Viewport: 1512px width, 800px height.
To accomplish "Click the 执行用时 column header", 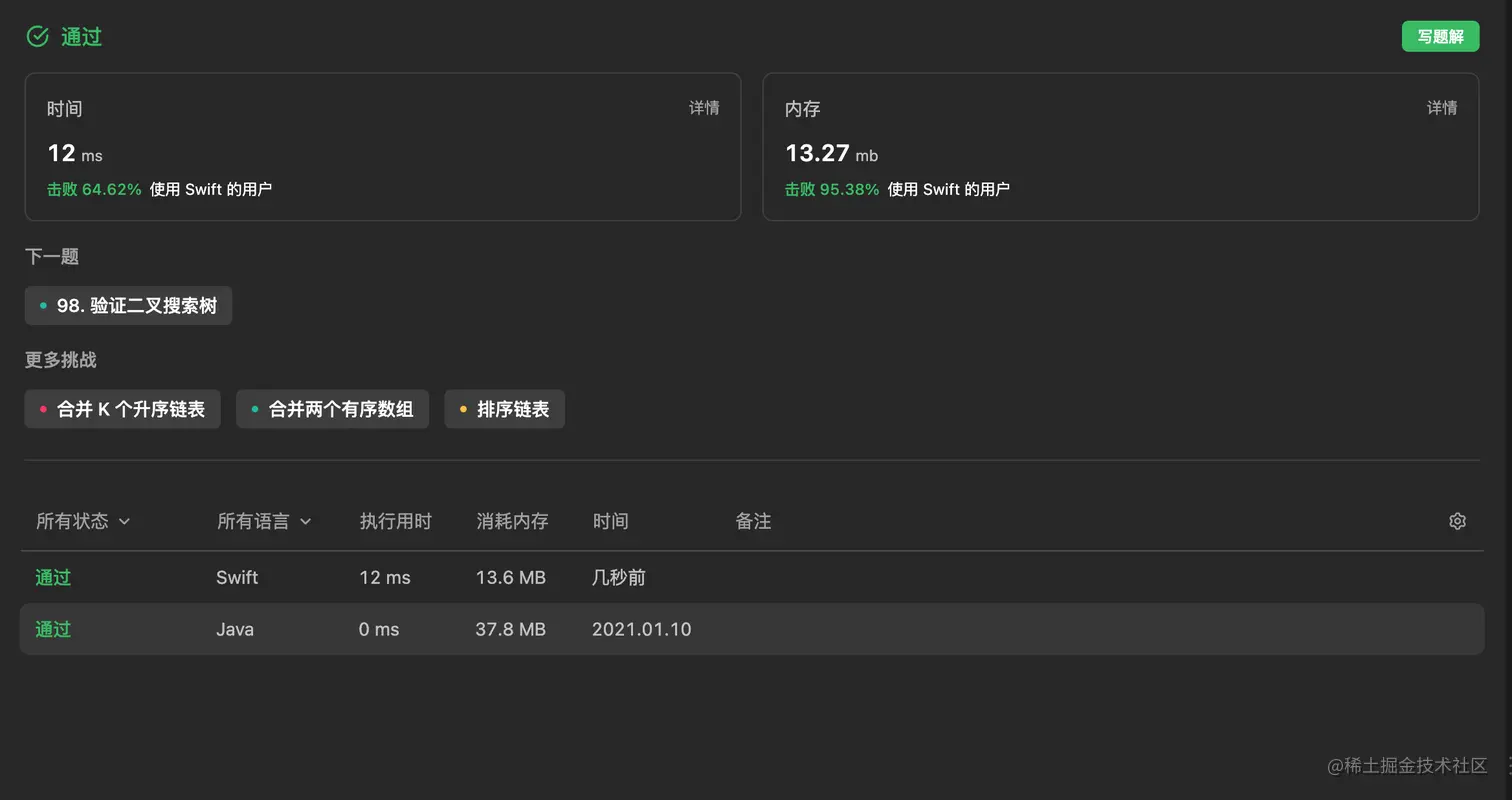I will (x=396, y=521).
